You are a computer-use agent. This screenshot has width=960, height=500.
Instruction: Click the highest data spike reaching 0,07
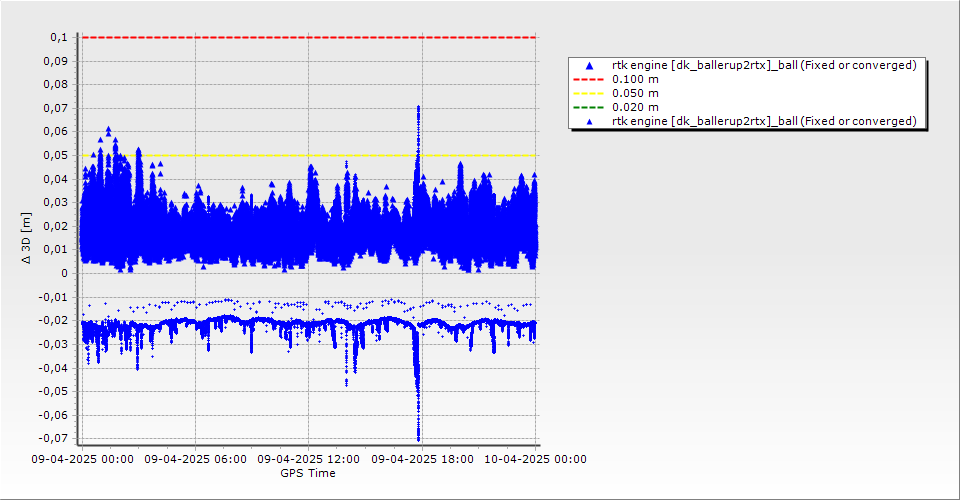coord(418,108)
